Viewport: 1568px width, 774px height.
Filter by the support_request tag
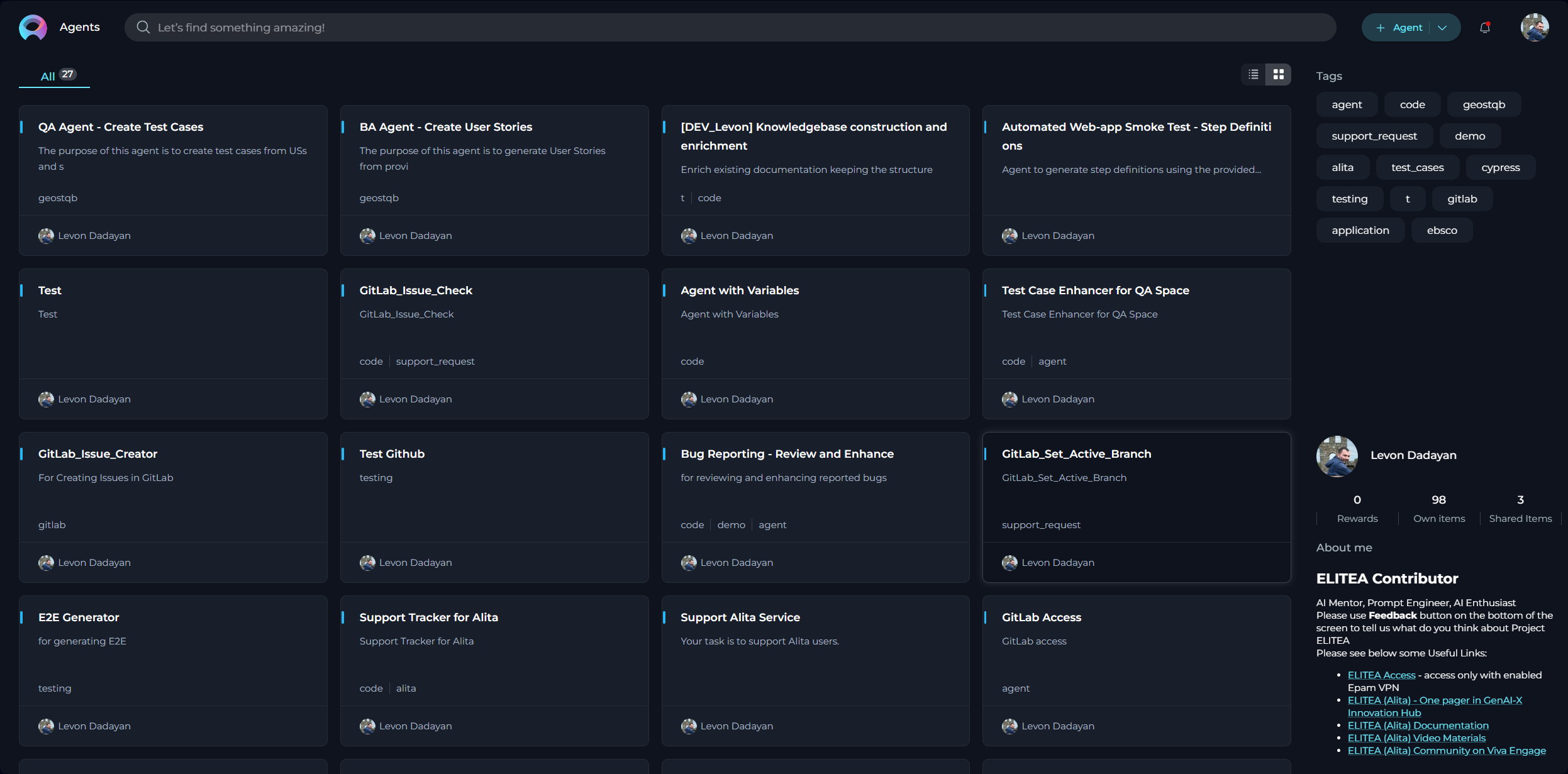pos(1374,136)
